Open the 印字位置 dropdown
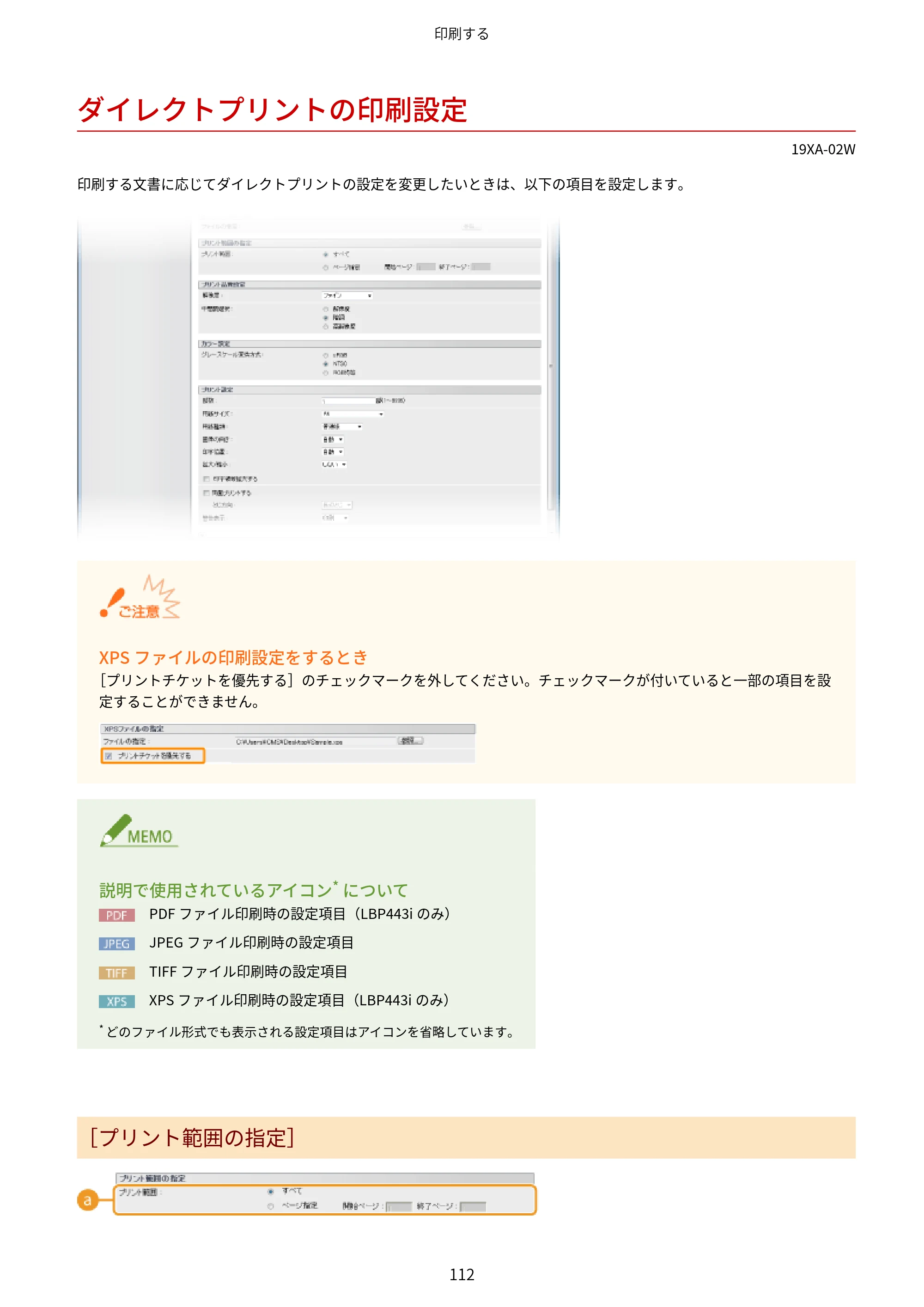 (x=333, y=452)
